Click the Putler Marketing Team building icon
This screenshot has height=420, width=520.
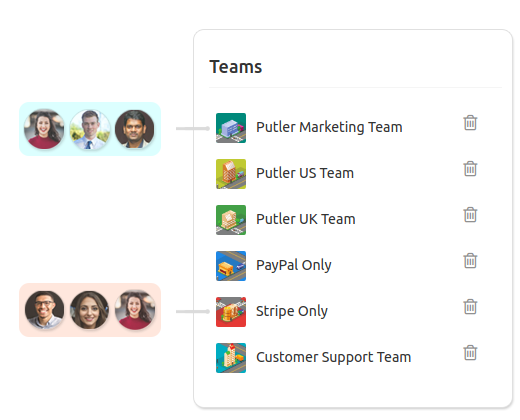click(x=231, y=128)
